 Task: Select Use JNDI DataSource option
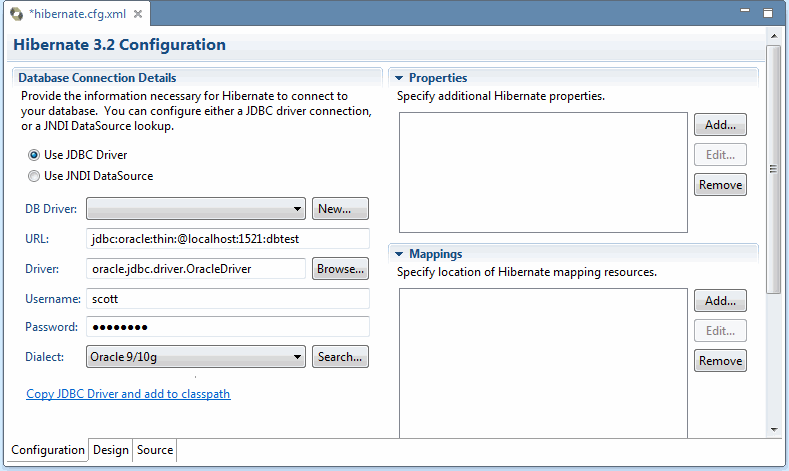tap(34, 176)
